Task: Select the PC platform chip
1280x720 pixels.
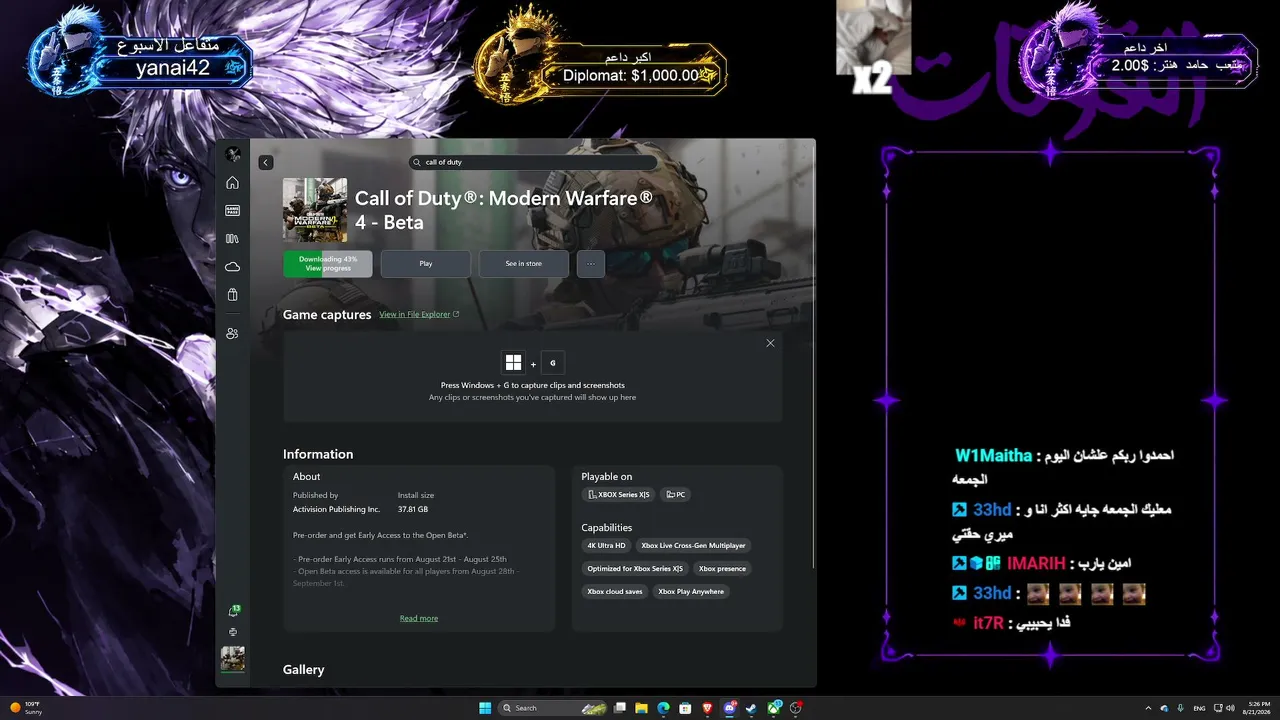Action: [676, 495]
